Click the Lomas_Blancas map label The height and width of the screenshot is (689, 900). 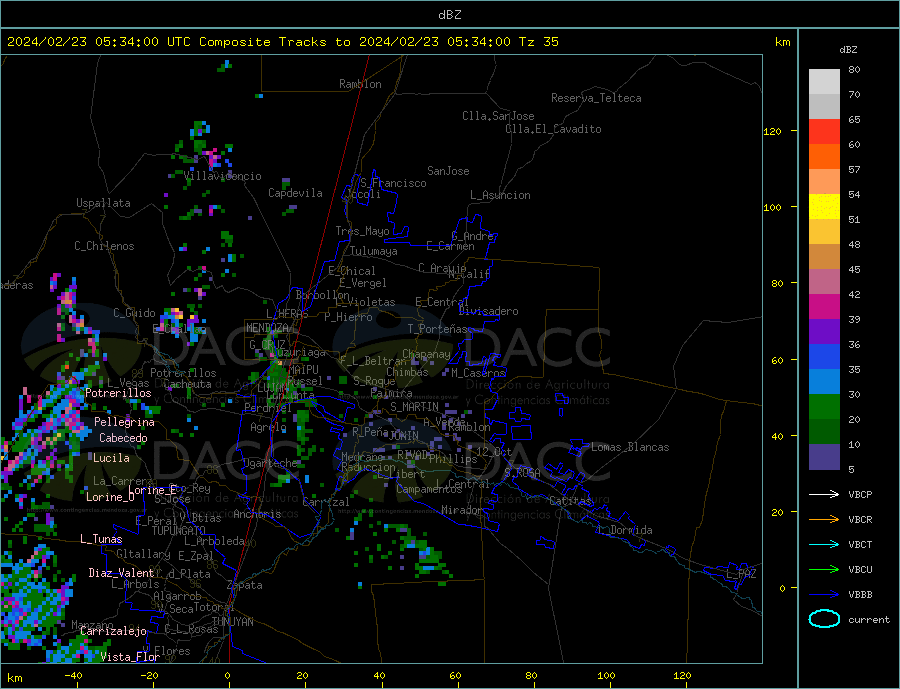630,447
